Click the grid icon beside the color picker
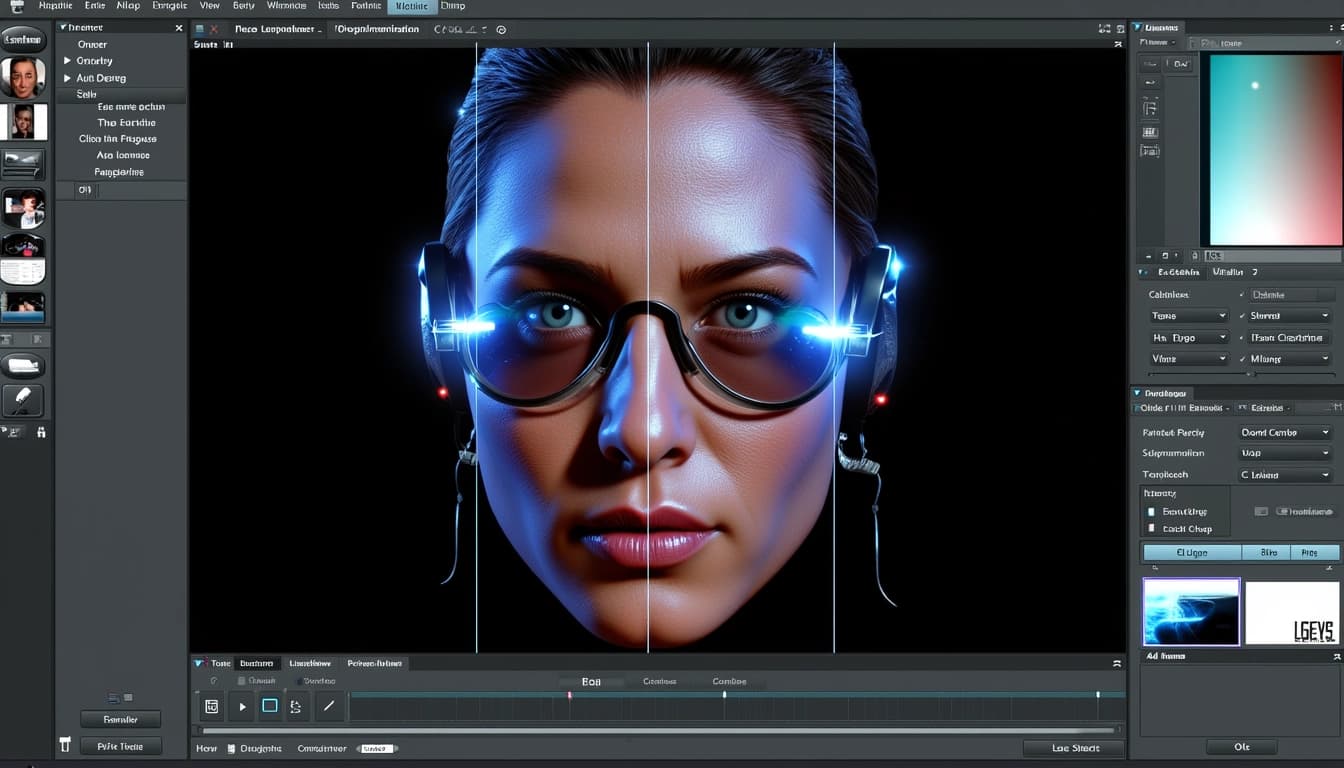Viewport: 1344px width, 768px height. [x=1150, y=132]
